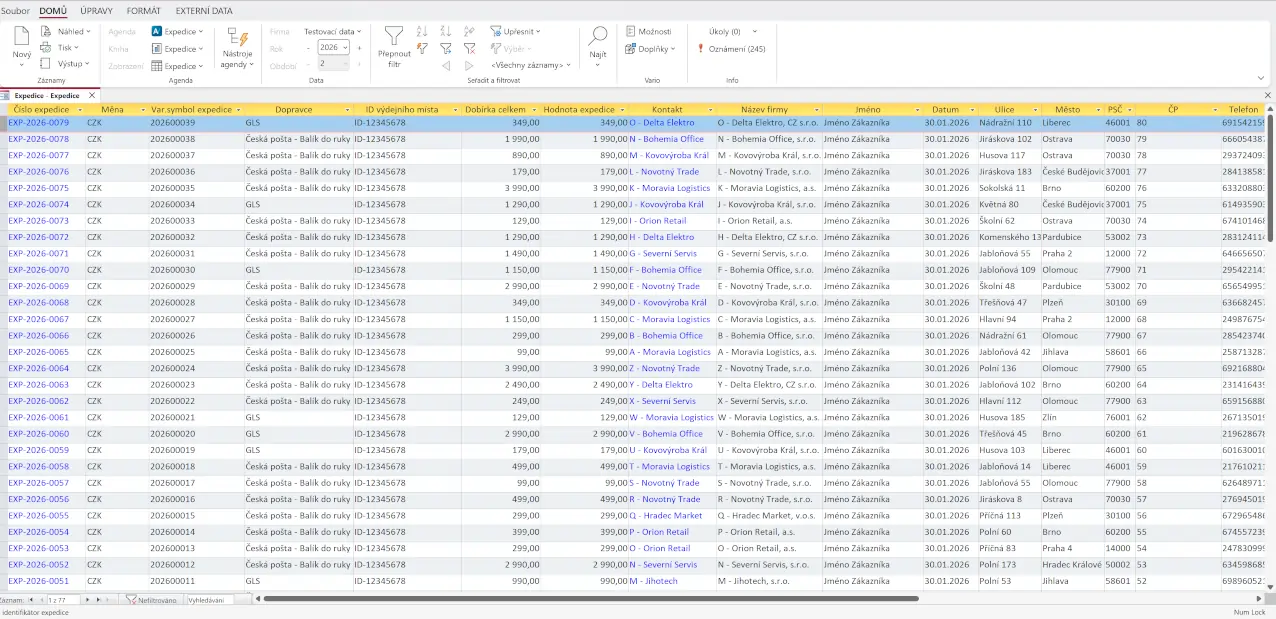
Task: Open the EXP-2026-0075 record link
Action: [39, 188]
